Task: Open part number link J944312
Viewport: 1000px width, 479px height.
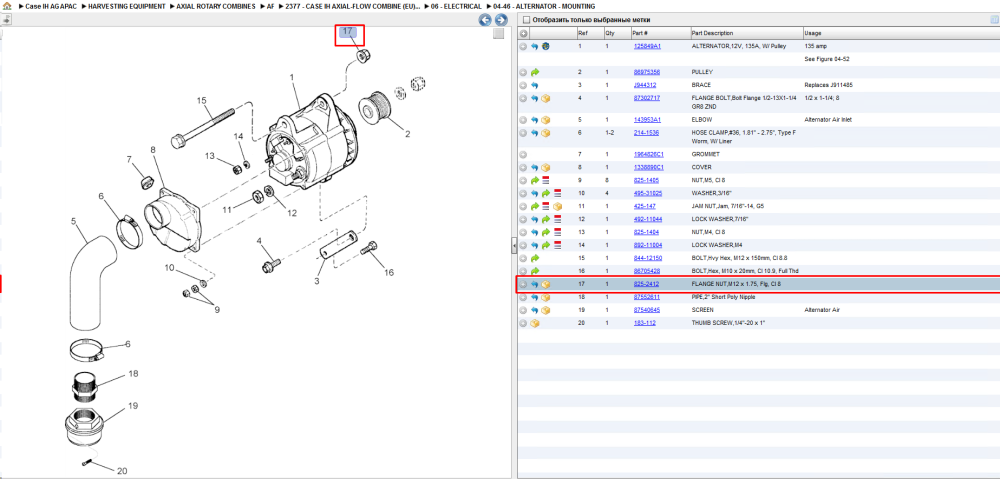Action: 645,85
